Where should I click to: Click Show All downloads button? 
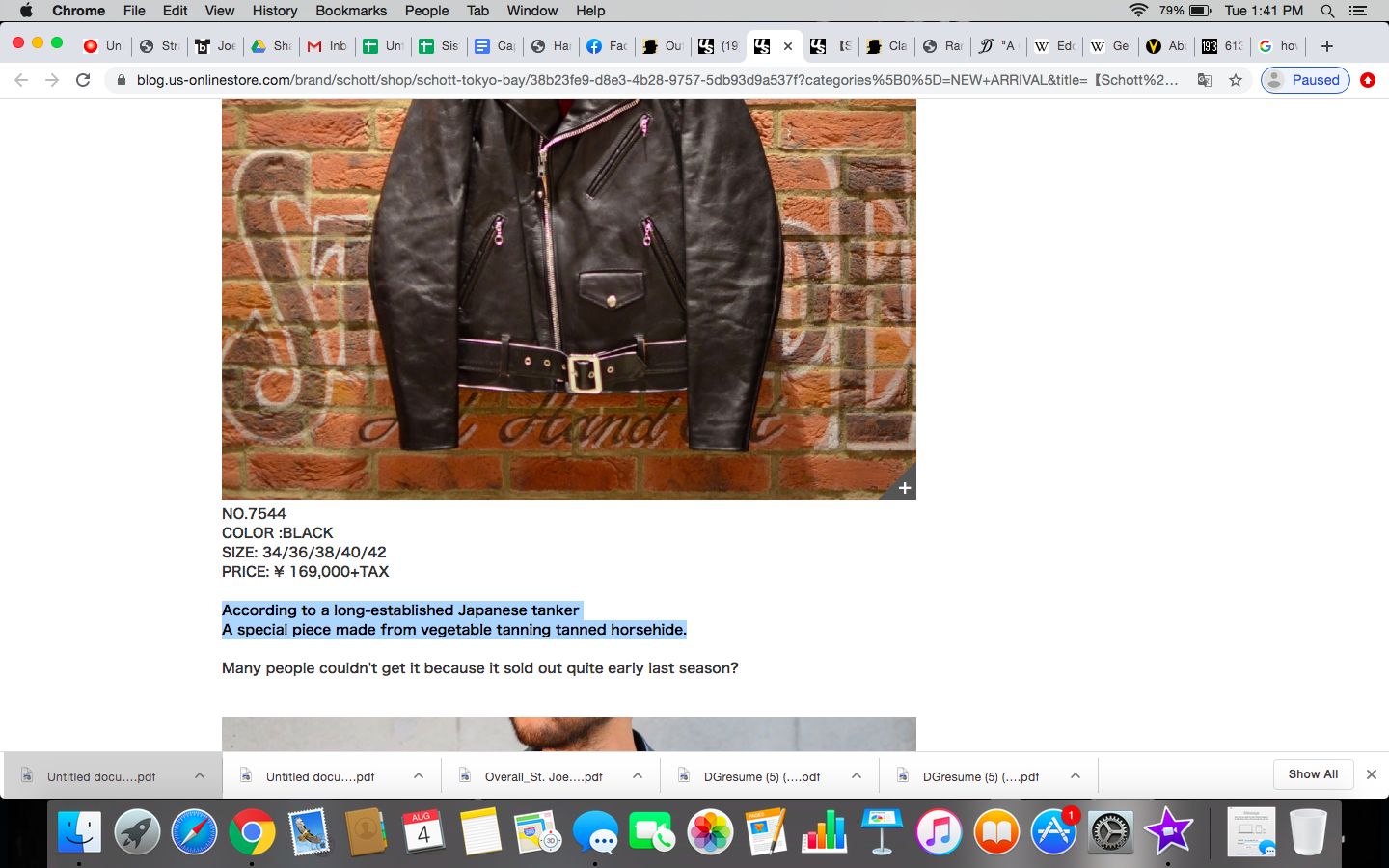1313,774
